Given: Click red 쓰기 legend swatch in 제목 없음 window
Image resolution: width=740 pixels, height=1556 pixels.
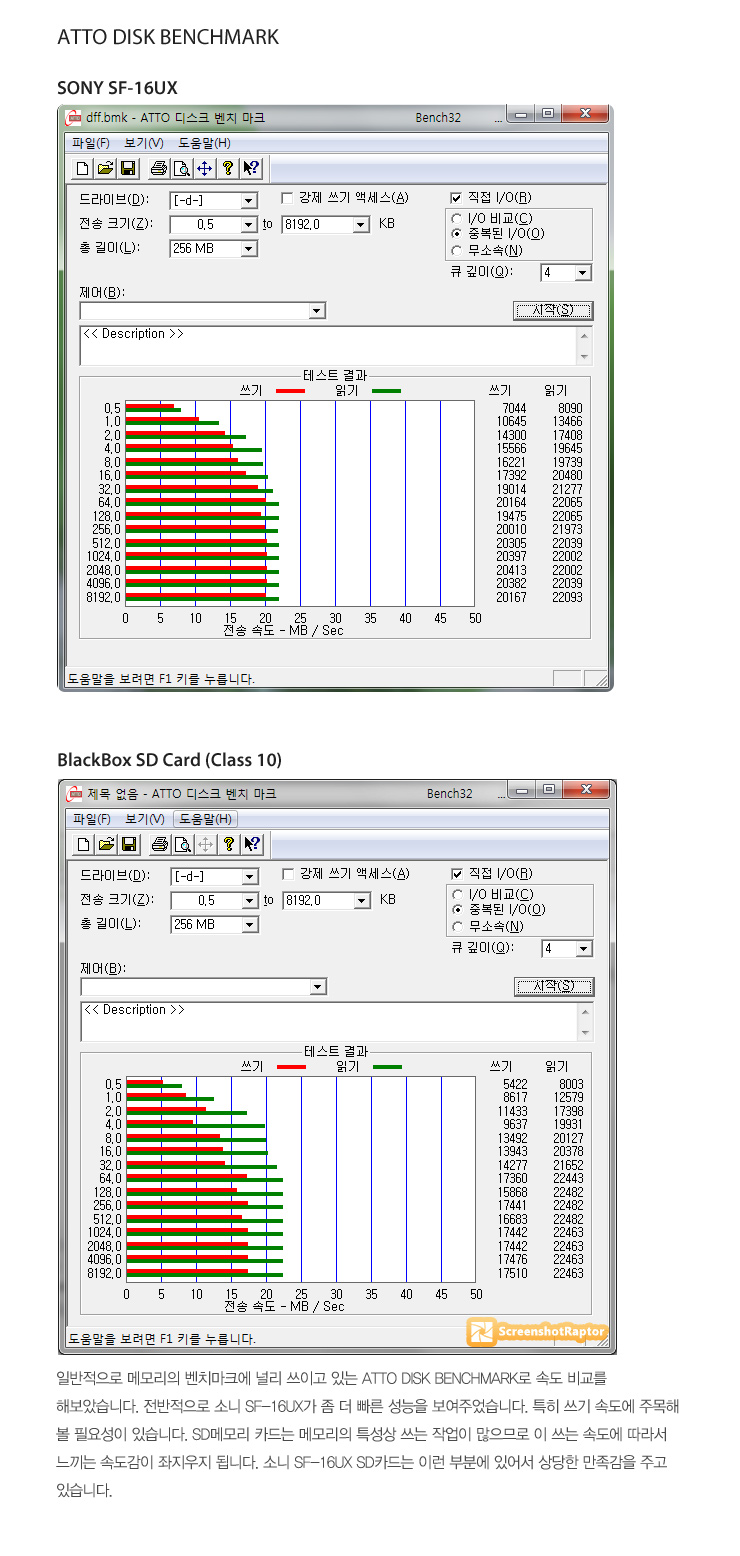Looking at the screenshot, I should point(291,1066).
